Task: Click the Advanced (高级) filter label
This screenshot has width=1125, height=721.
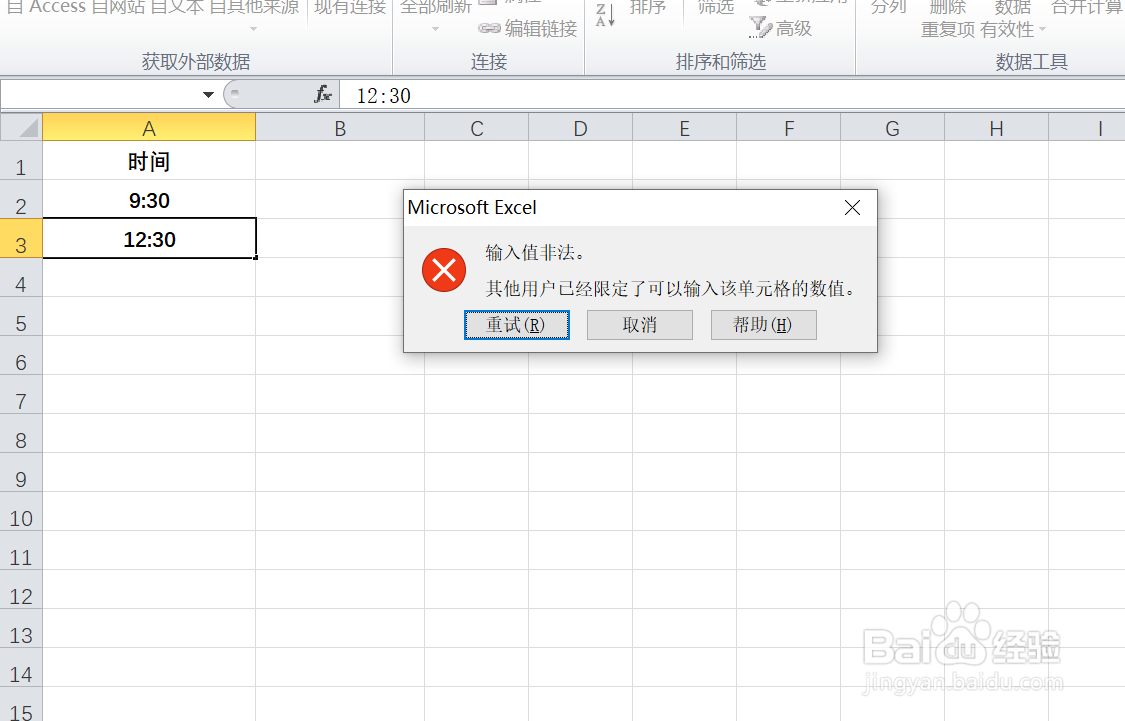Action: click(794, 29)
